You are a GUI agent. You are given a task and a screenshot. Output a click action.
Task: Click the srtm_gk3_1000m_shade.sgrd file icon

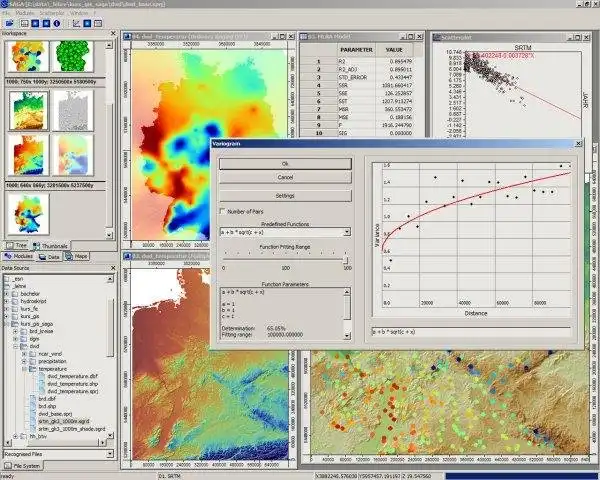click(33, 429)
